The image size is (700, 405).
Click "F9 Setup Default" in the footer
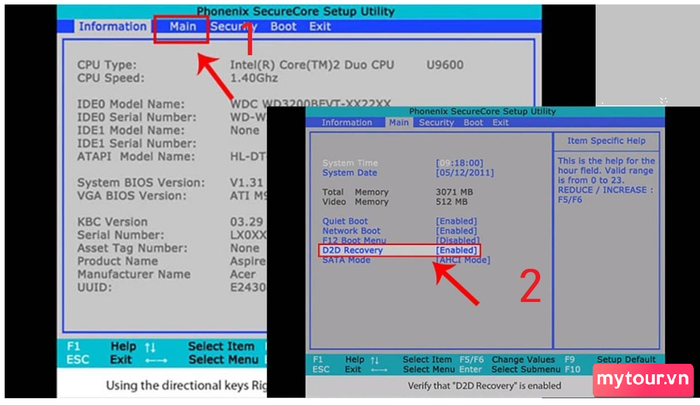pos(610,359)
